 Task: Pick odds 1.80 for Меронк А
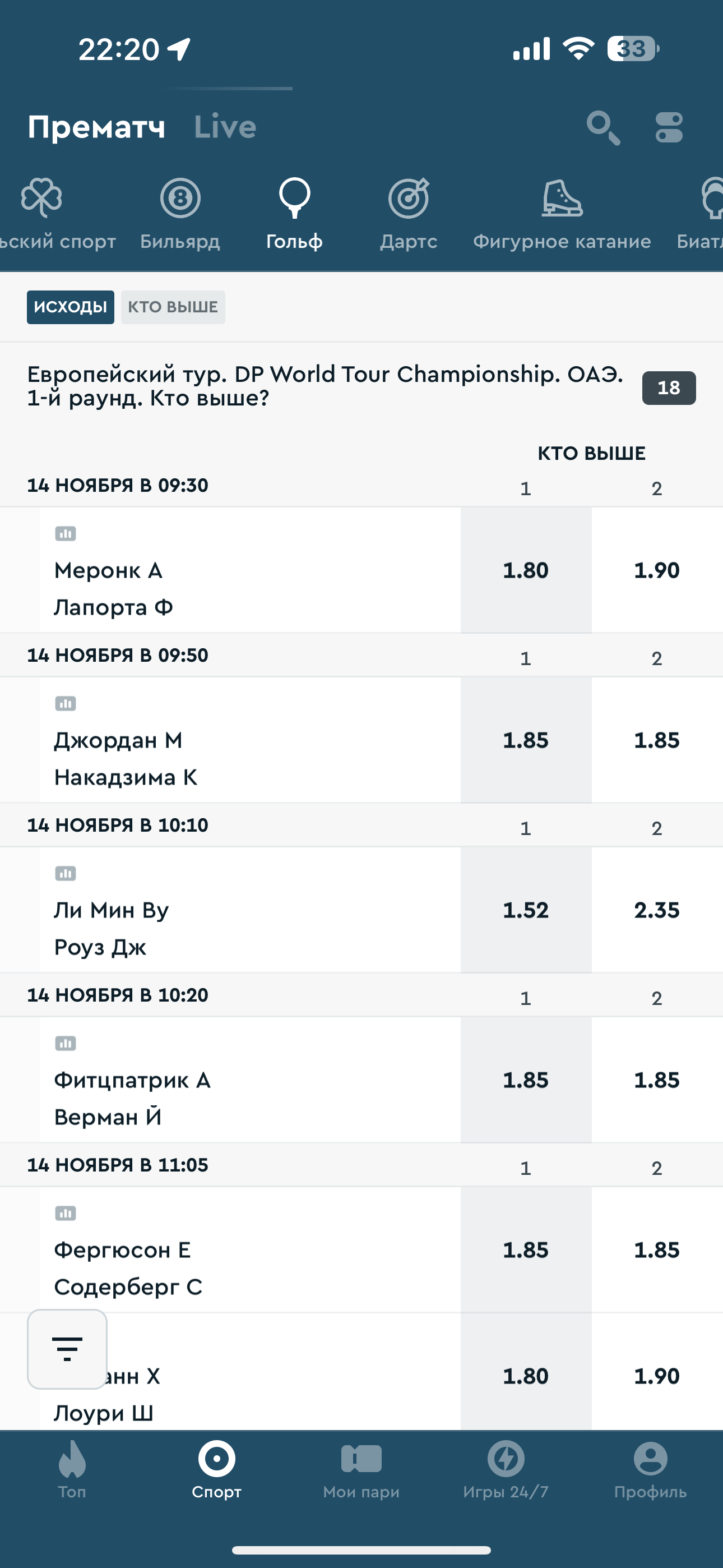[526, 570]
